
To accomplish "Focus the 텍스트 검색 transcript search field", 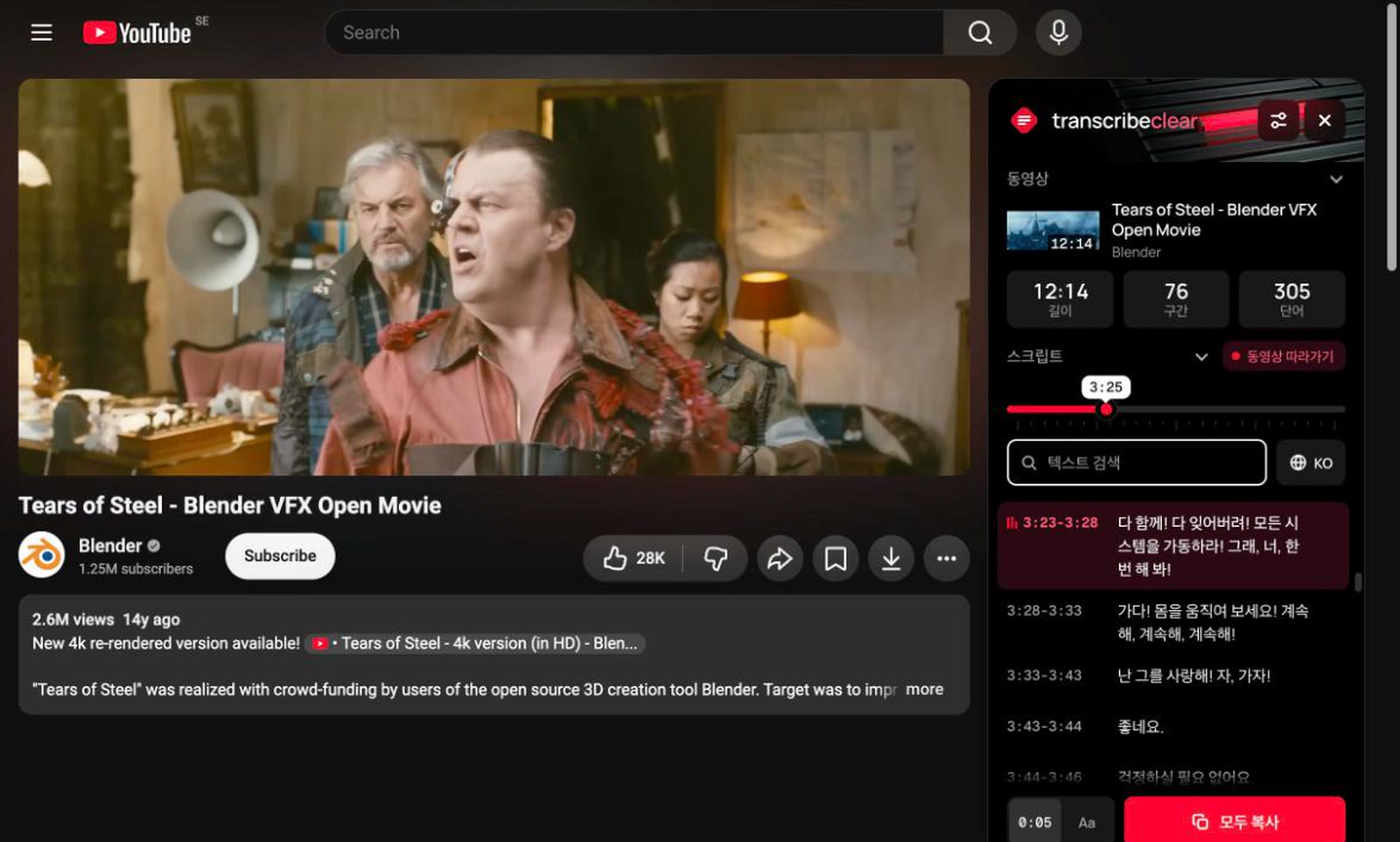I will (x=1137, y=462).
